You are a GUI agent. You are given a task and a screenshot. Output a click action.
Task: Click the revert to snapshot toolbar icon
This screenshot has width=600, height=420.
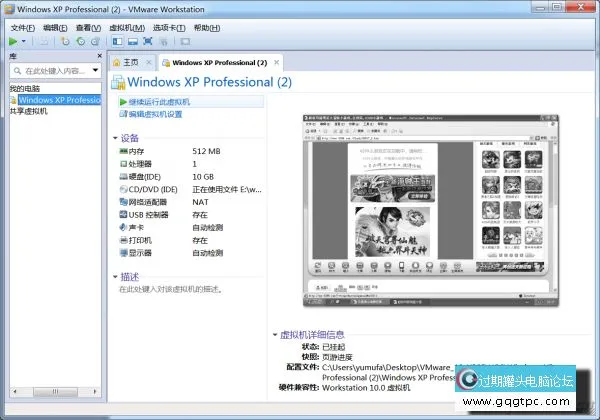coord(81,41)
